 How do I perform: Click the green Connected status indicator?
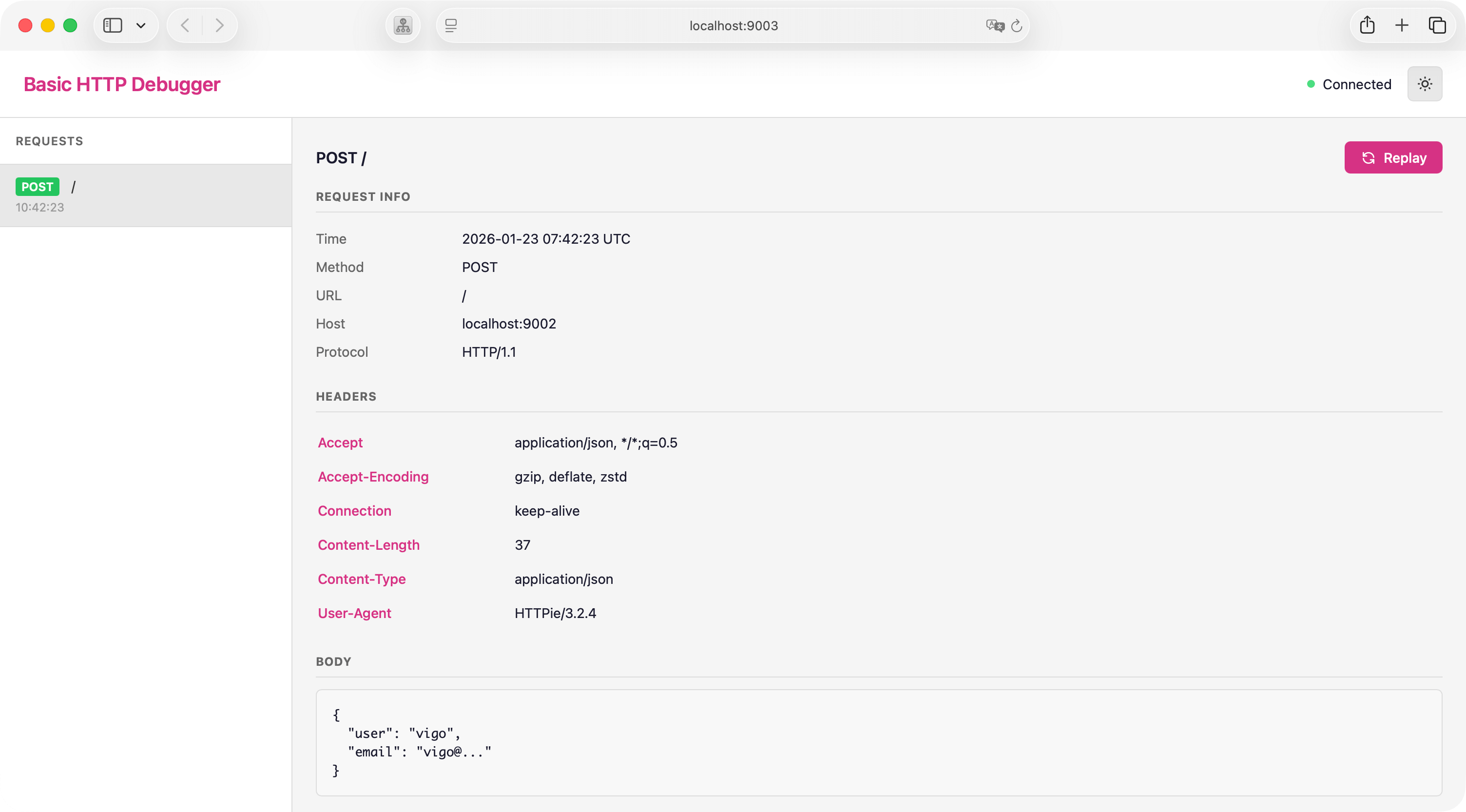[x=1310, y=84]
